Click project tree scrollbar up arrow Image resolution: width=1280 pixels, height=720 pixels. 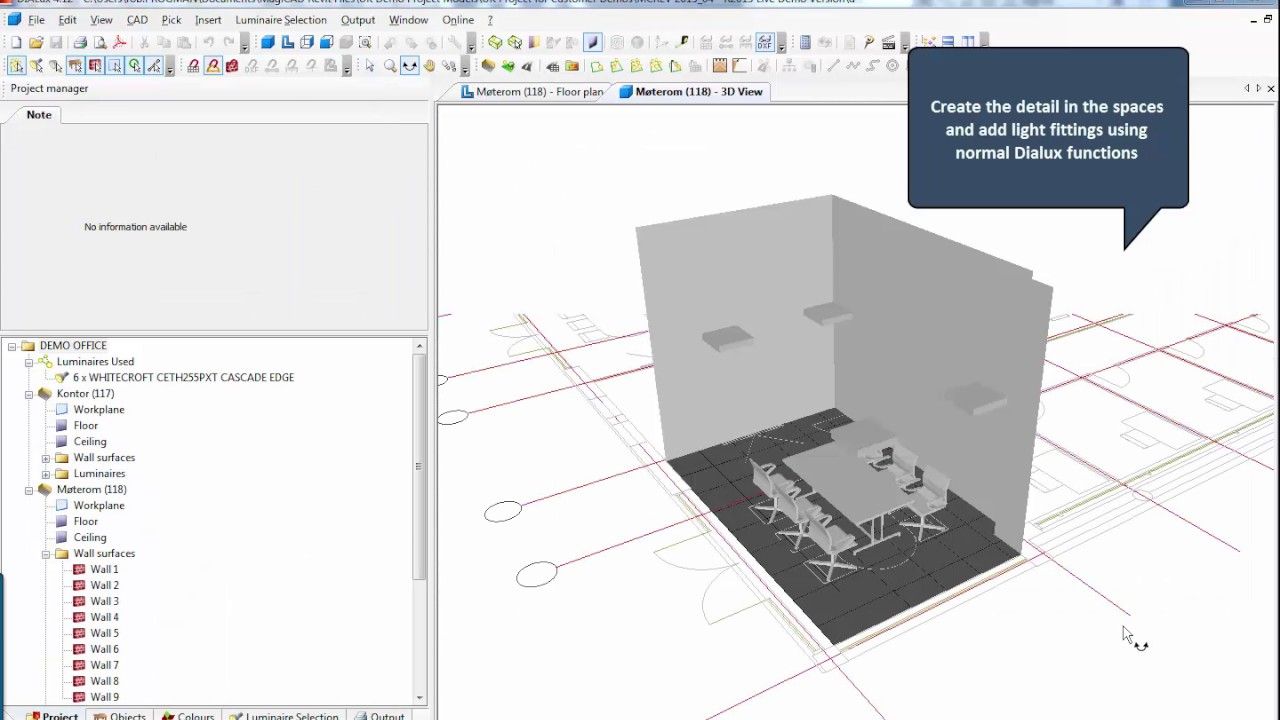tap(420, 346)
